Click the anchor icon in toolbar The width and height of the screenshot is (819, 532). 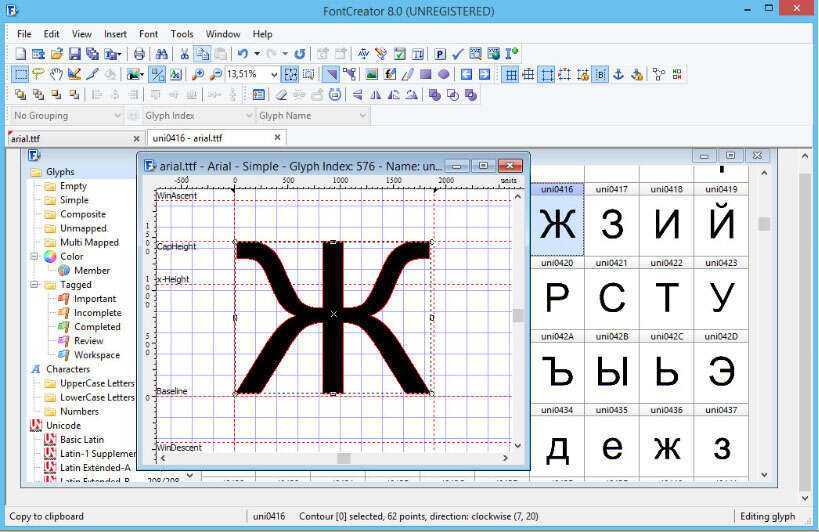[x=618, y=74]
